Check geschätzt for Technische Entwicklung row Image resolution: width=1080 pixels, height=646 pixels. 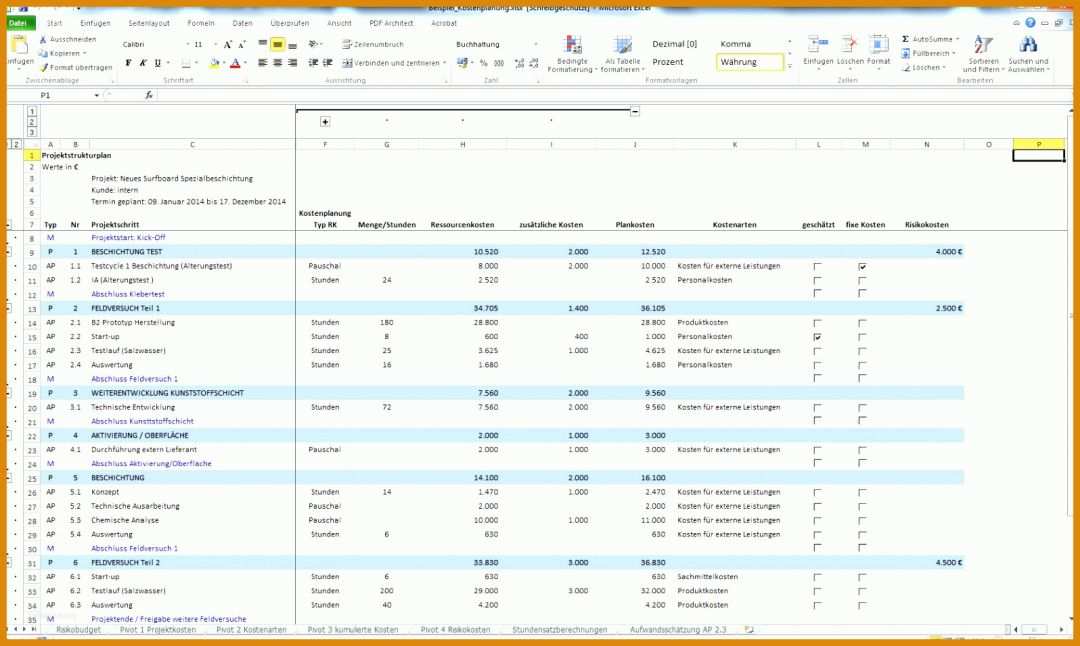(818, 408)
